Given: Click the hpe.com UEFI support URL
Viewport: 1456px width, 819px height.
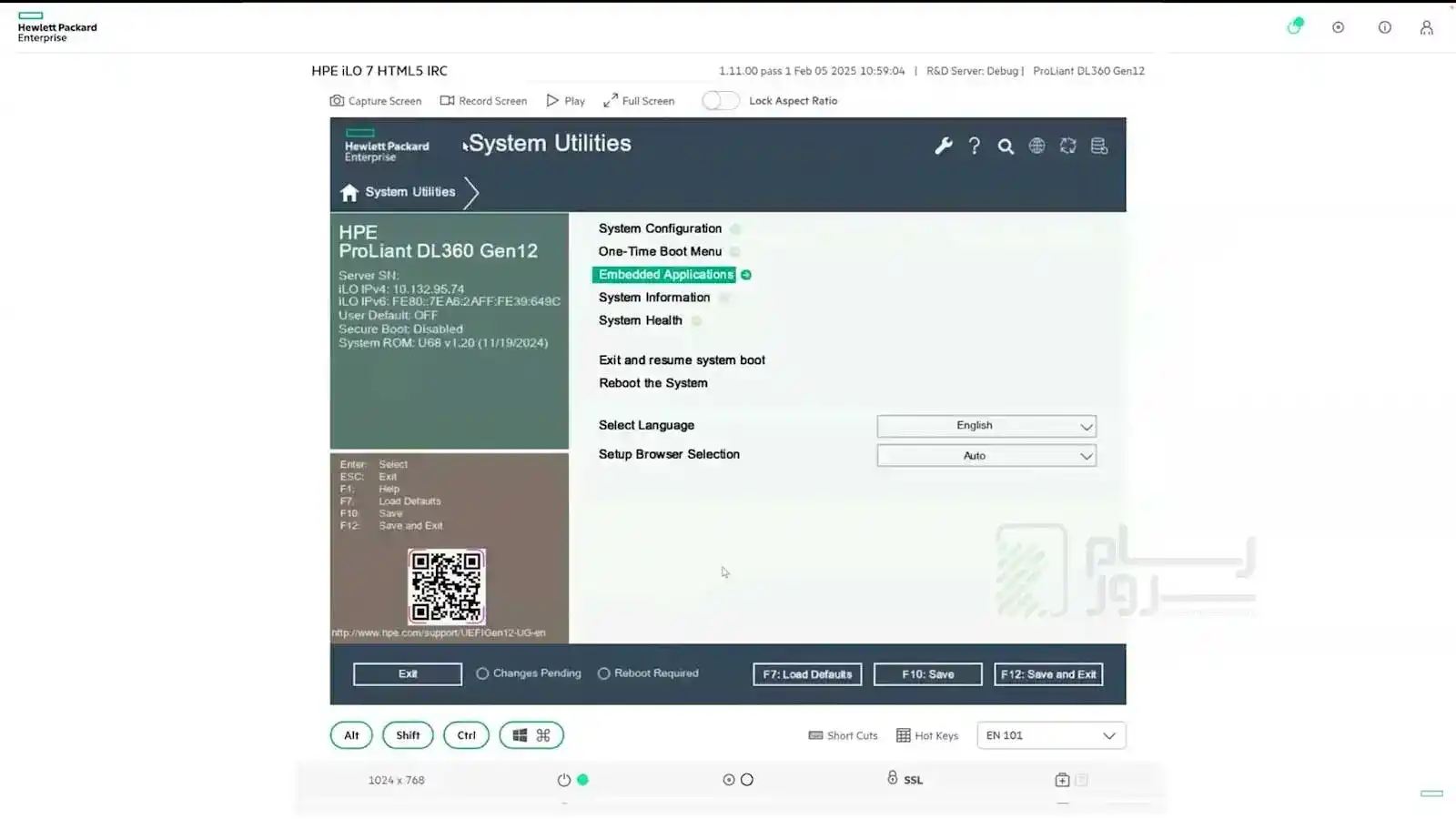Looking at the screenshot, I should pos(439,632).
